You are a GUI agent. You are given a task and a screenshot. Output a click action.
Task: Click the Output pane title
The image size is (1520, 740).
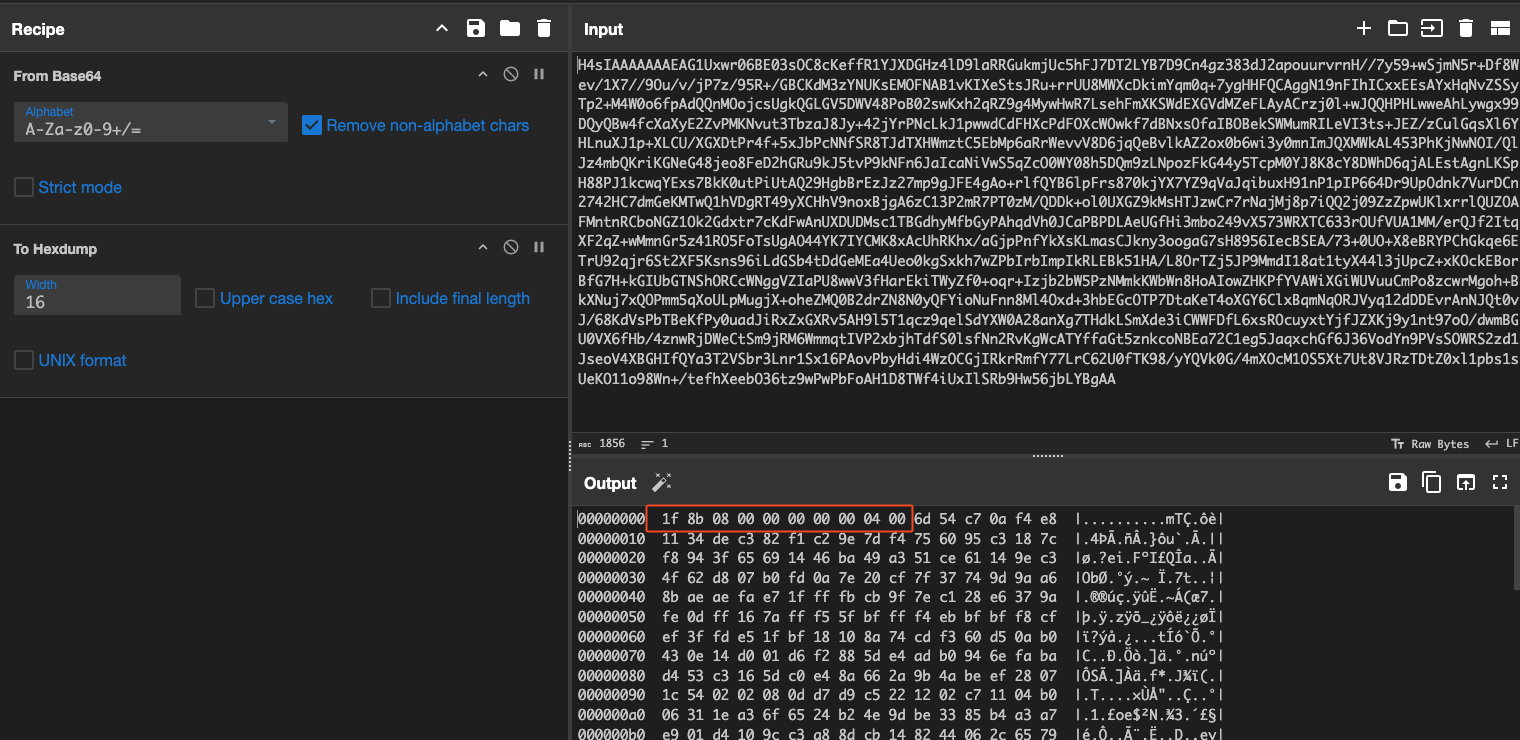(610, 483)
